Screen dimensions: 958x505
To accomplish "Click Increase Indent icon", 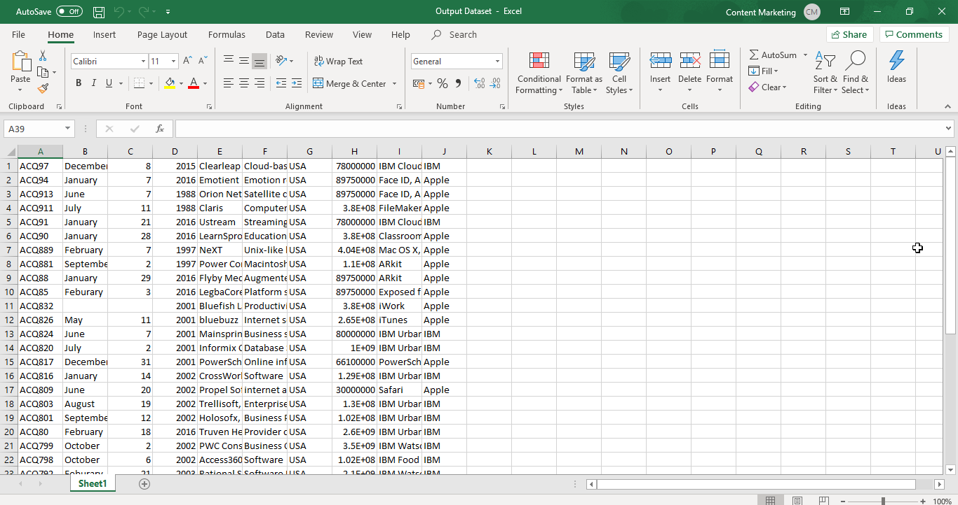I will [296, 83].
